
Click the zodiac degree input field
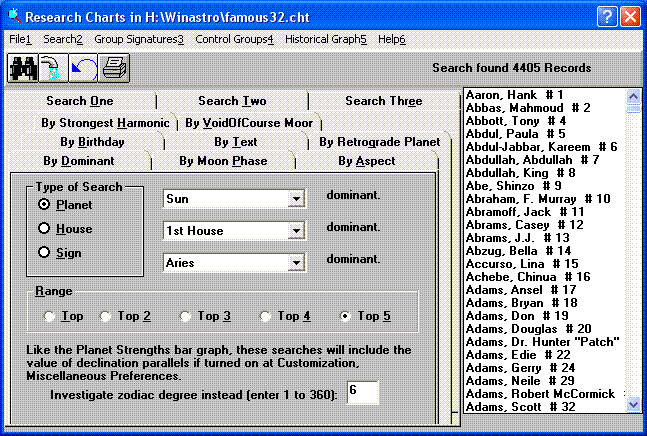pyautogui.click(x=362, y=392)
